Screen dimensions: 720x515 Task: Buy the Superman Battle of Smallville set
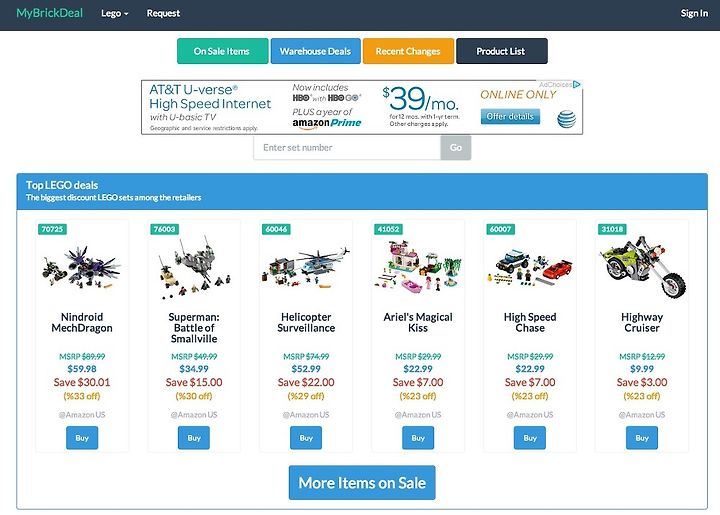click(x=194, y=438)
